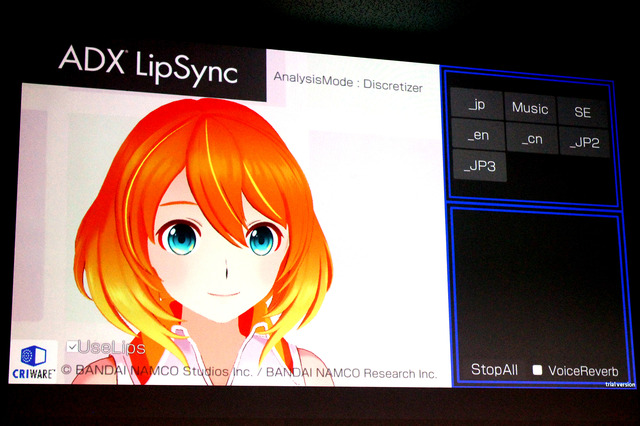The height and width of the screenshot is (426, 640).
Task: Trigger the SE sound effect button
Action: [x=582, y=112]
